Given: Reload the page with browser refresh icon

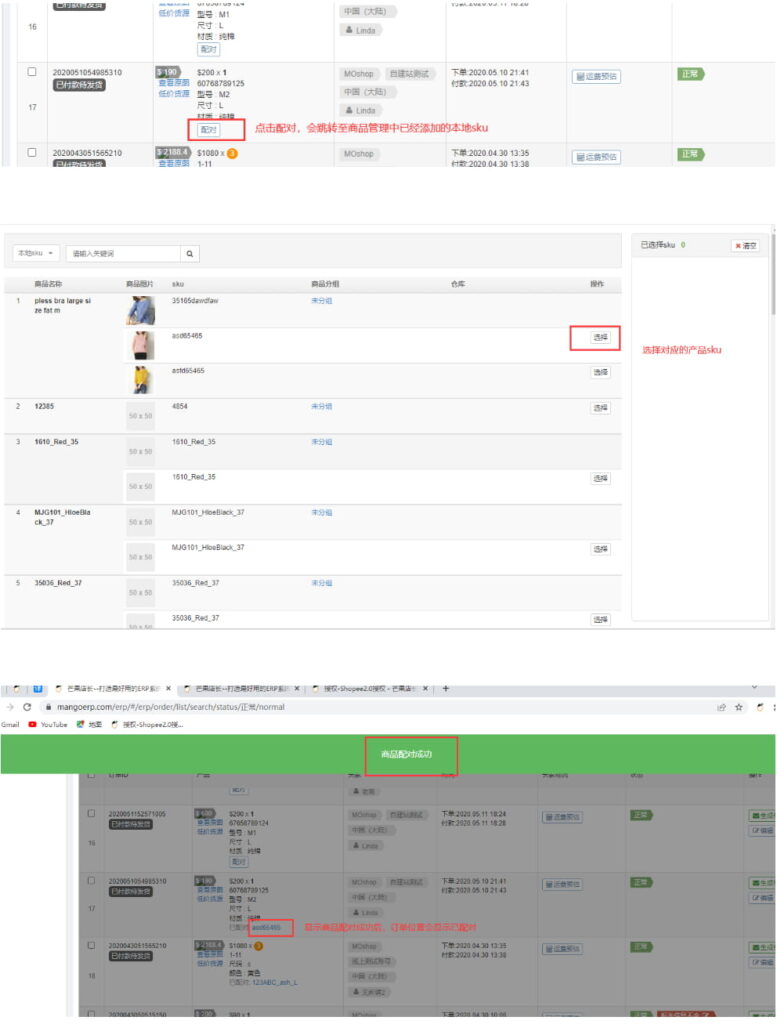Looking at the screenshot, I should coord(28,707).
